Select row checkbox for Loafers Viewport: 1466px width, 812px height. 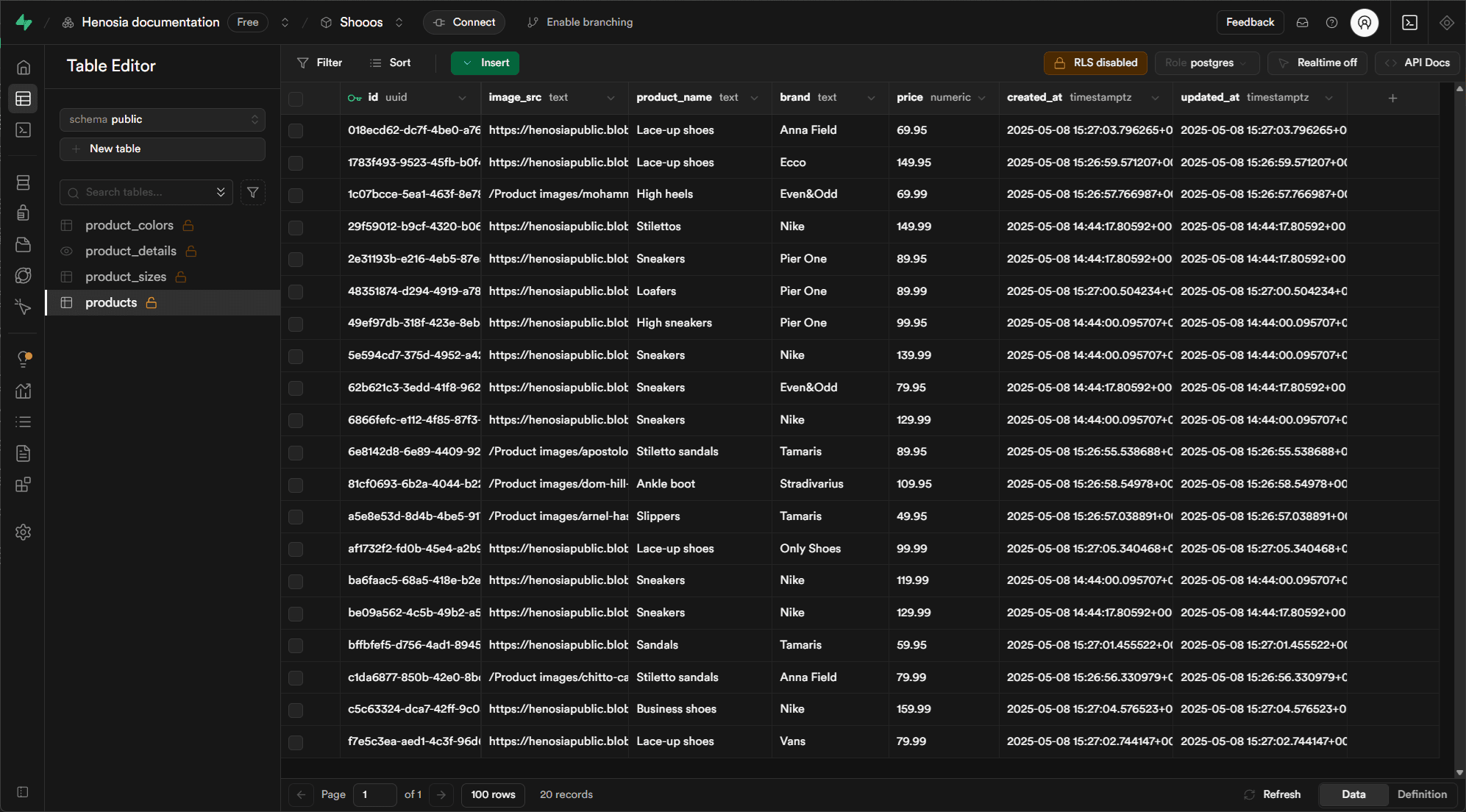(296, 292)
